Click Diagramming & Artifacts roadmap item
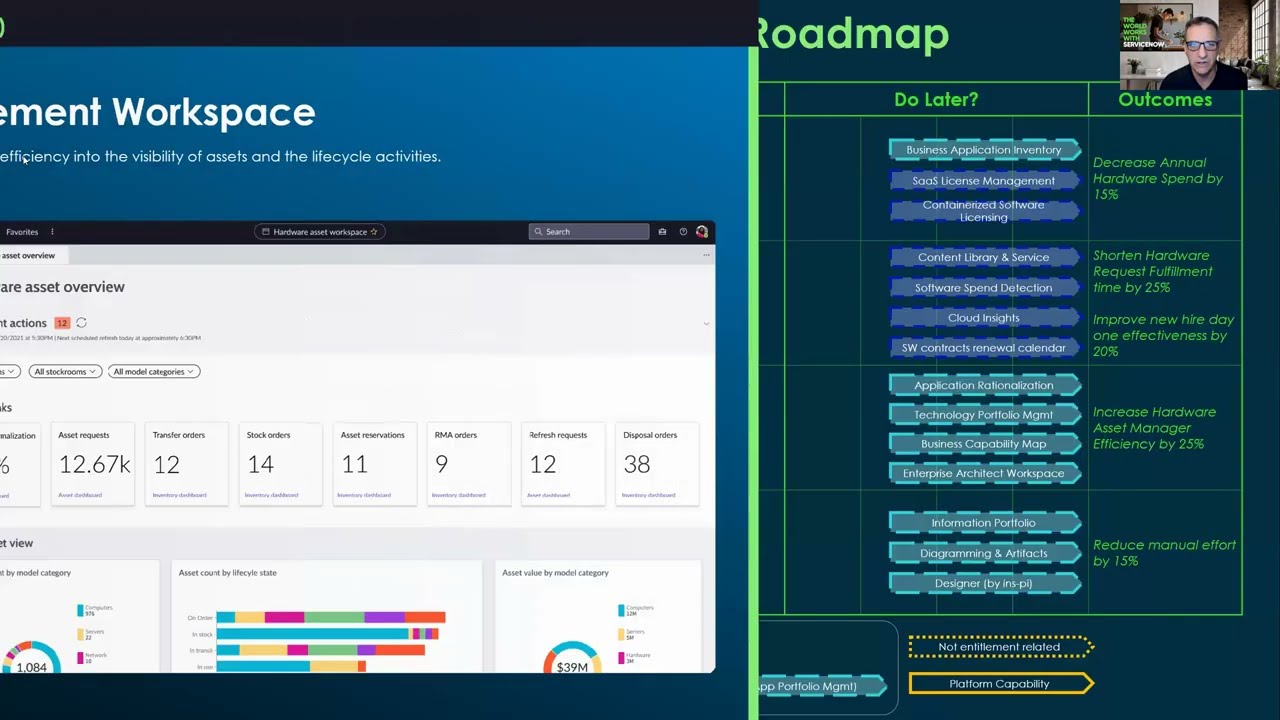This screenshot has width=1280, height=720. [984, 553]
